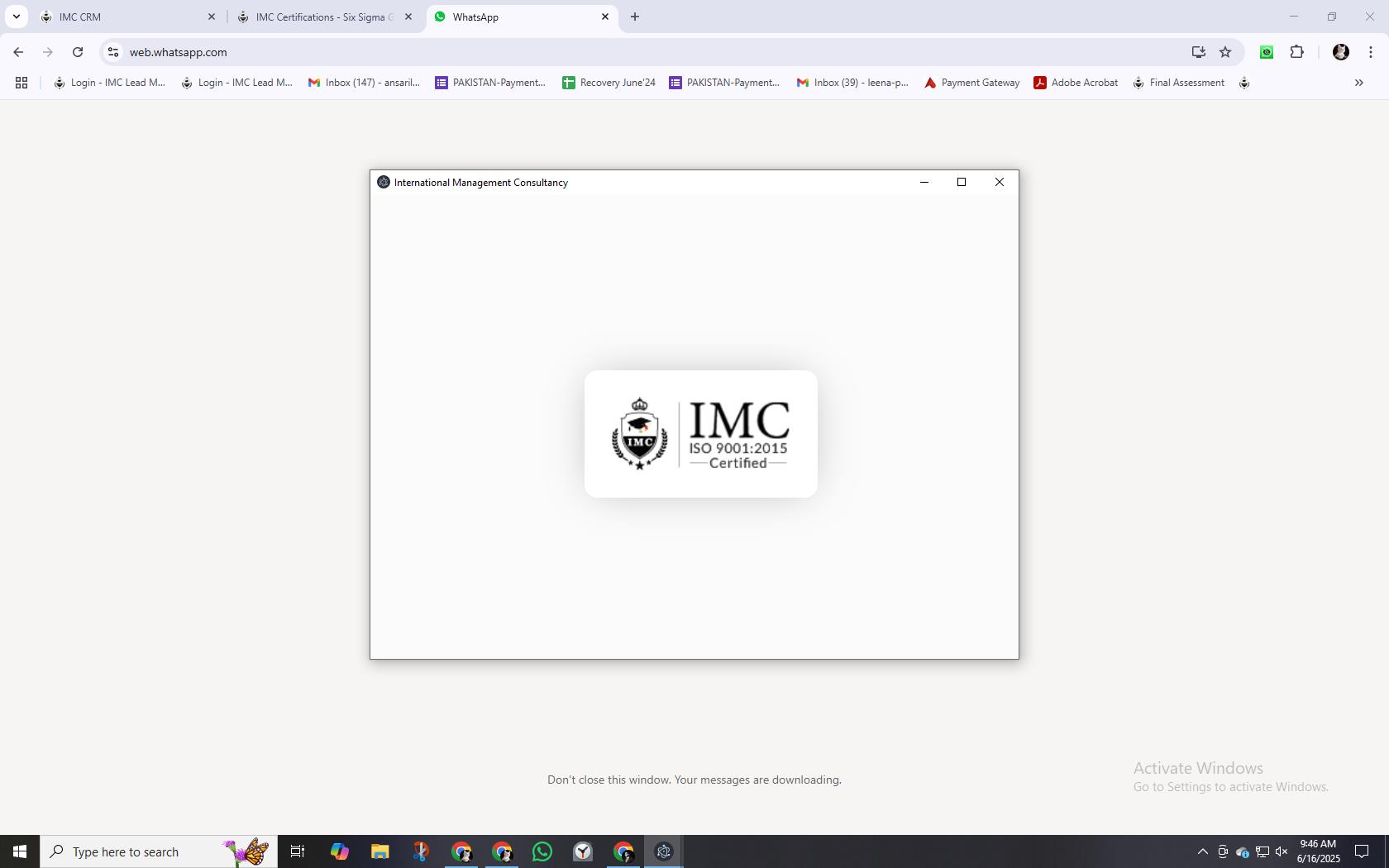
Task: Close the IMC Certifications tab
Action: click(x=408, y=17)
